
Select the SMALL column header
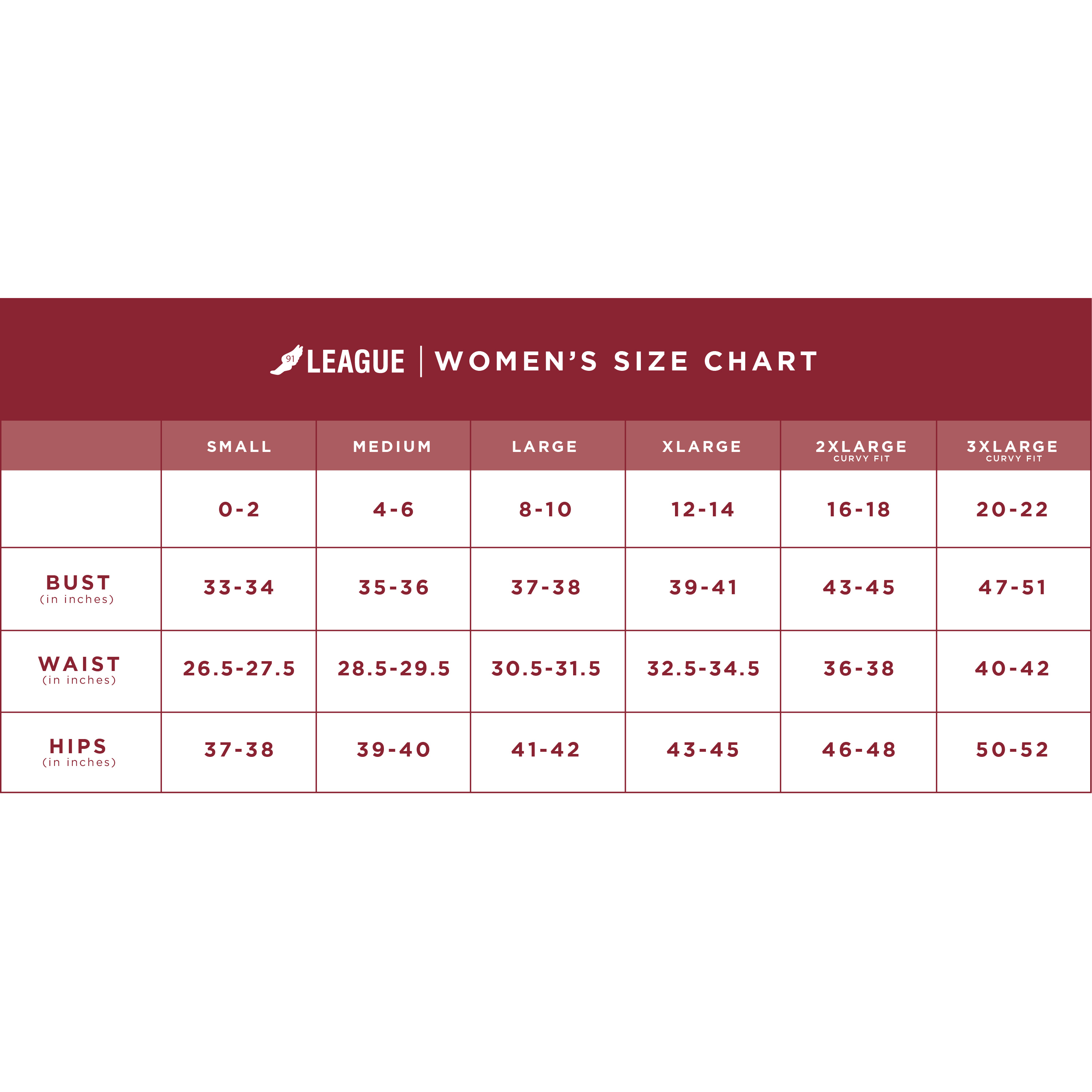[238, 446]
